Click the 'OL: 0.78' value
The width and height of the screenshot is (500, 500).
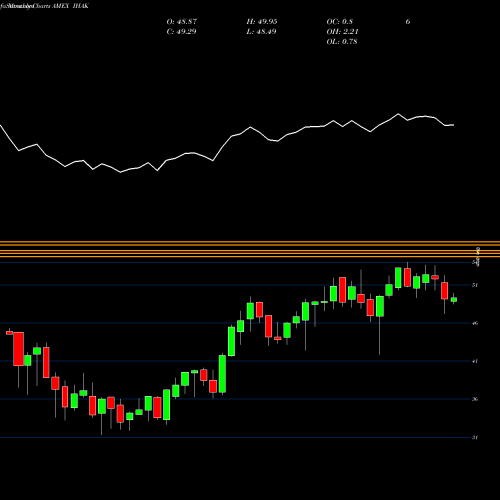pos(342,42)
